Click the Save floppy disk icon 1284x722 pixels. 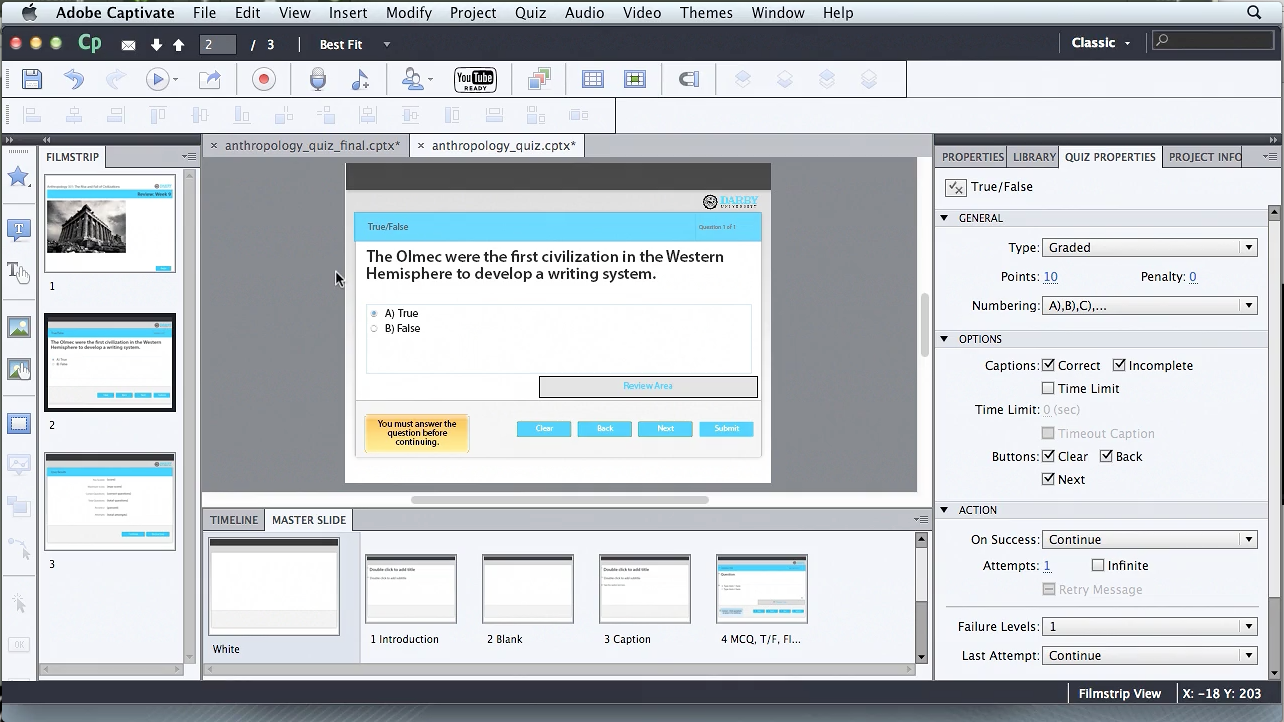[x=32, y=80]
